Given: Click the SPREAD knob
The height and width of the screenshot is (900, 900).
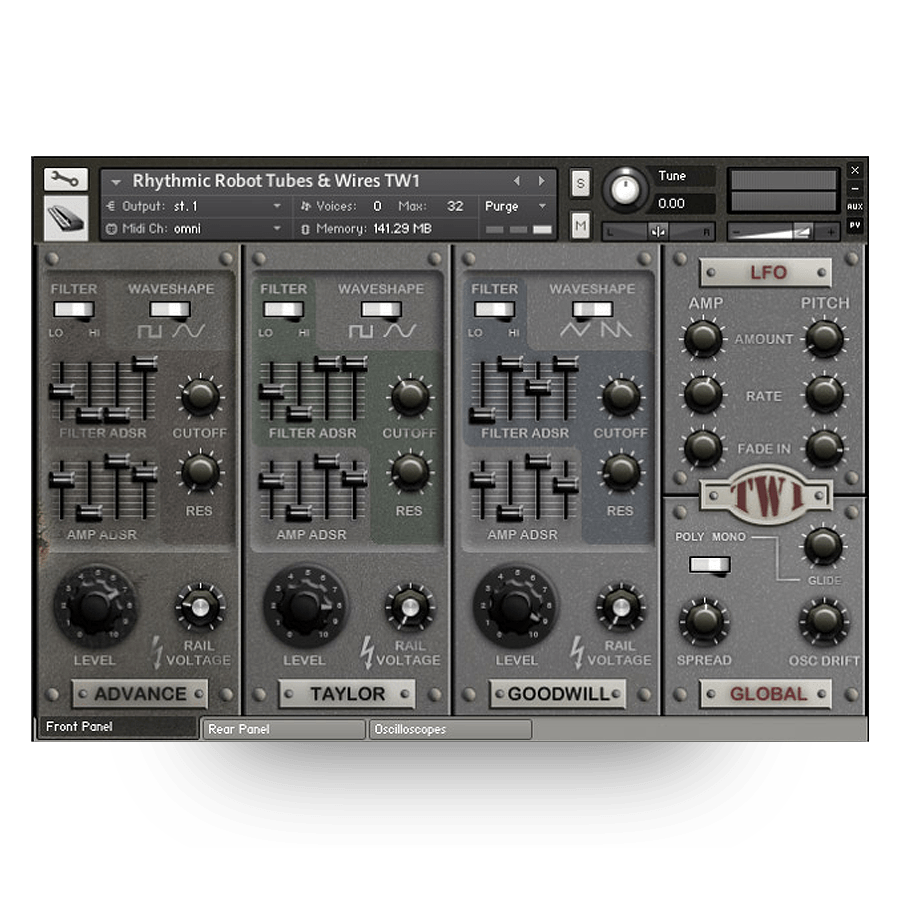Looking at the screenshot, I should pos(704,621).
